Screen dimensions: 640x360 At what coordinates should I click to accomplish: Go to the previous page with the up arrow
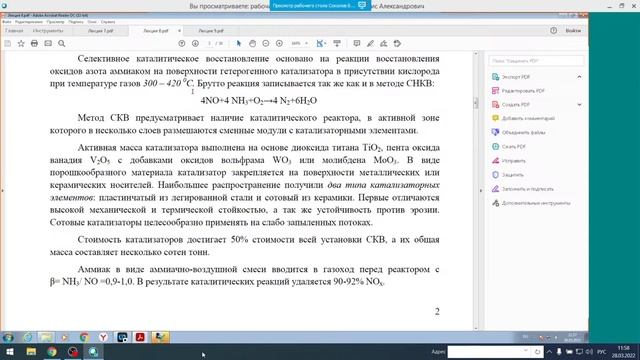(x=182, y=43)
